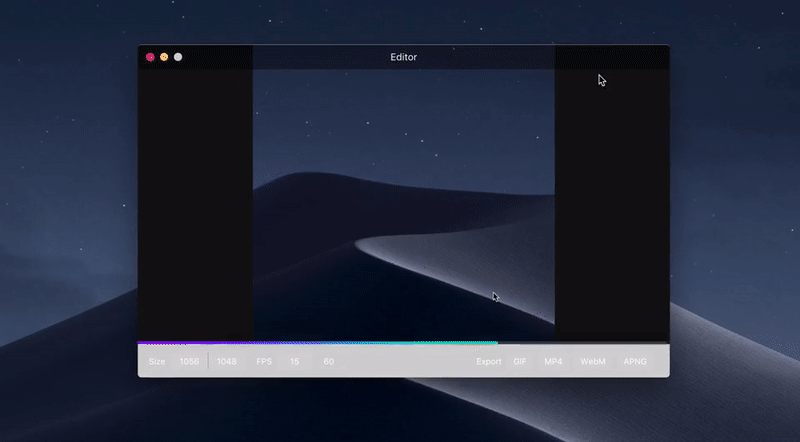Viewport: 800px width, 442px height.
Task: Set FPS to 60
Action: coord(329,361)
